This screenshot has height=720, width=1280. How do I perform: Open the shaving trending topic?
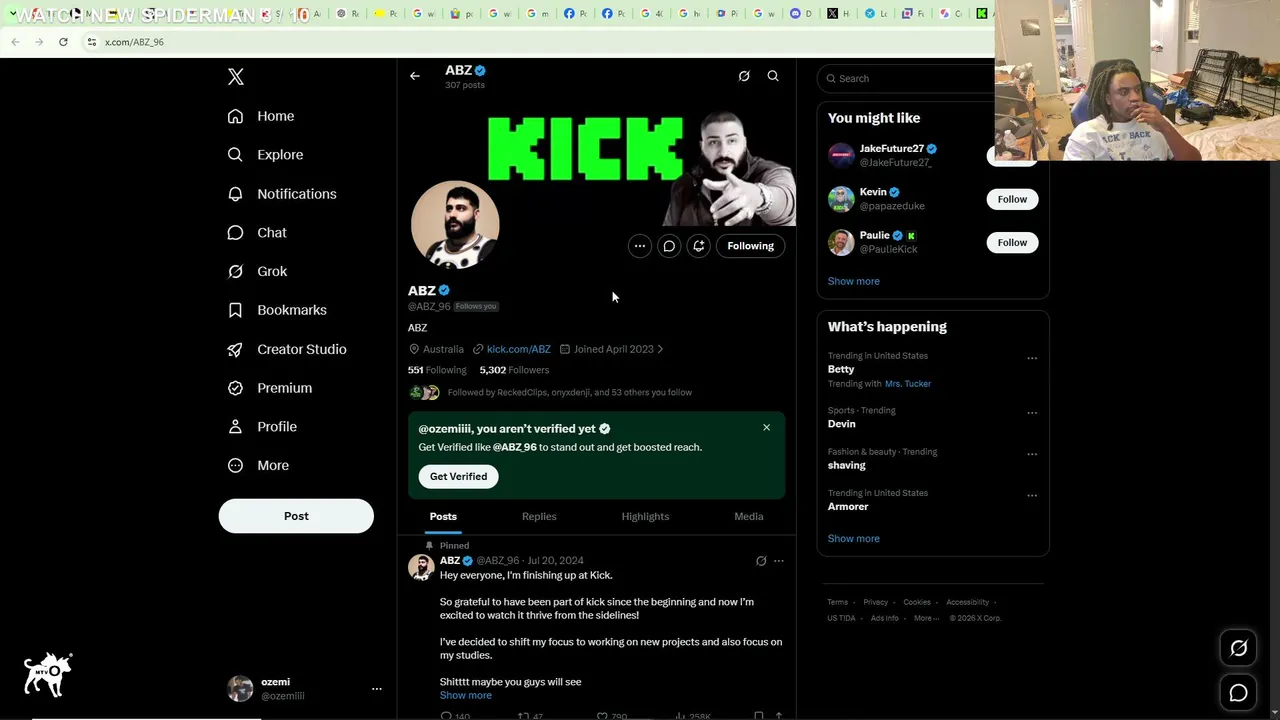click(x=847, y=466)
